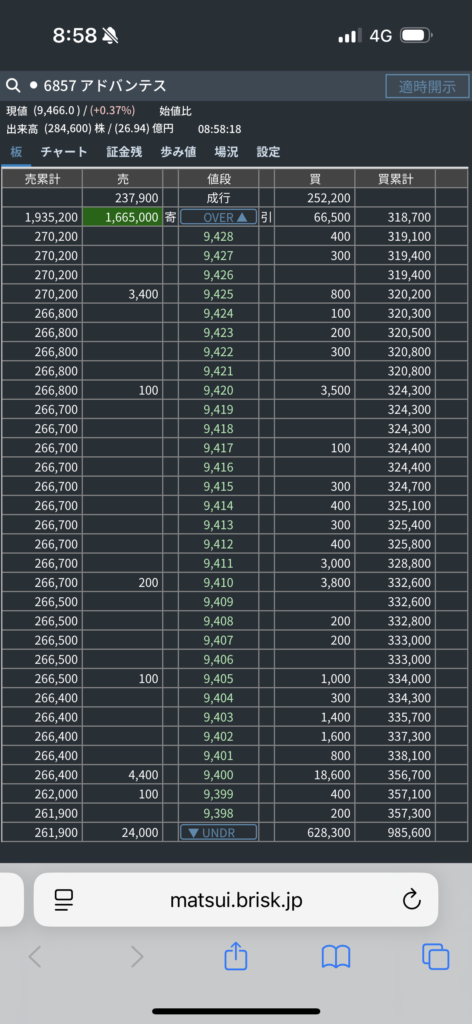472x1024 pixels.
Task: Tap the Safari forward arrow
Action: 137,957
